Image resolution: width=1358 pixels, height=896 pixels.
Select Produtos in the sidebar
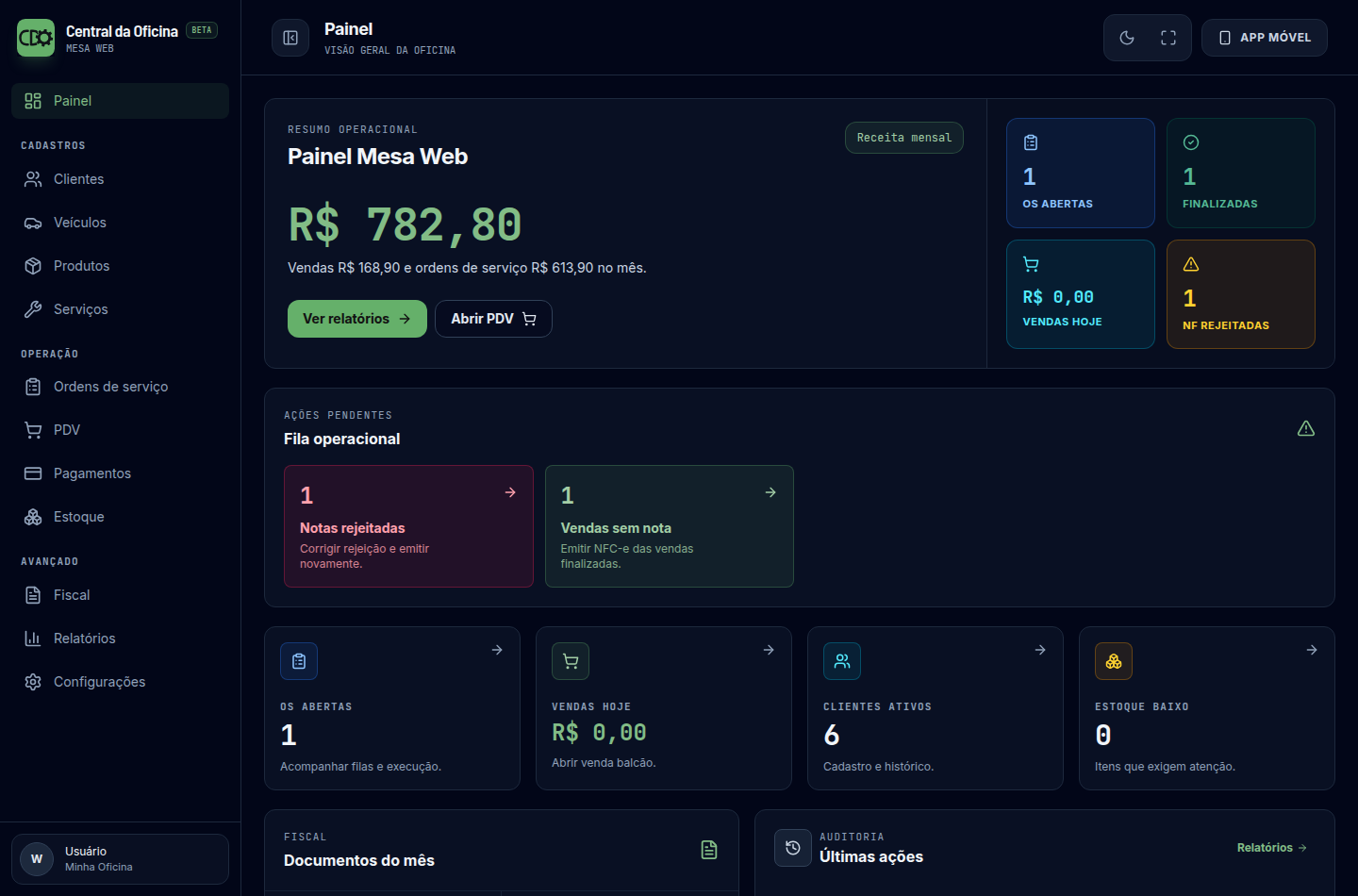click(x=120, y=266)
